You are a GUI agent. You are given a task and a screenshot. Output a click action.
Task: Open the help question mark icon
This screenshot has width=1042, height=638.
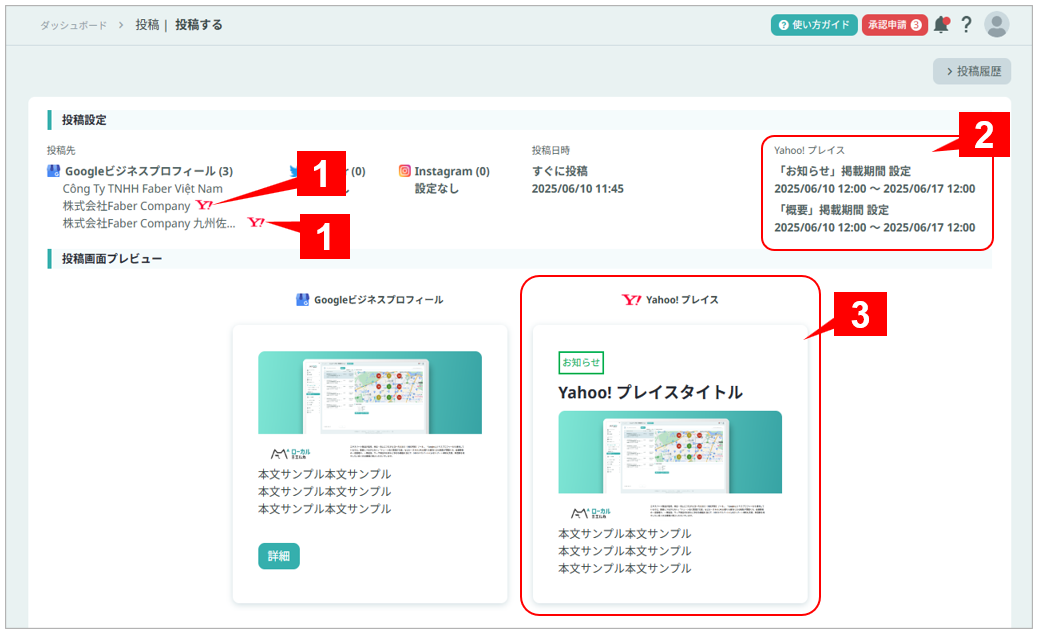[x=966, y=25]
